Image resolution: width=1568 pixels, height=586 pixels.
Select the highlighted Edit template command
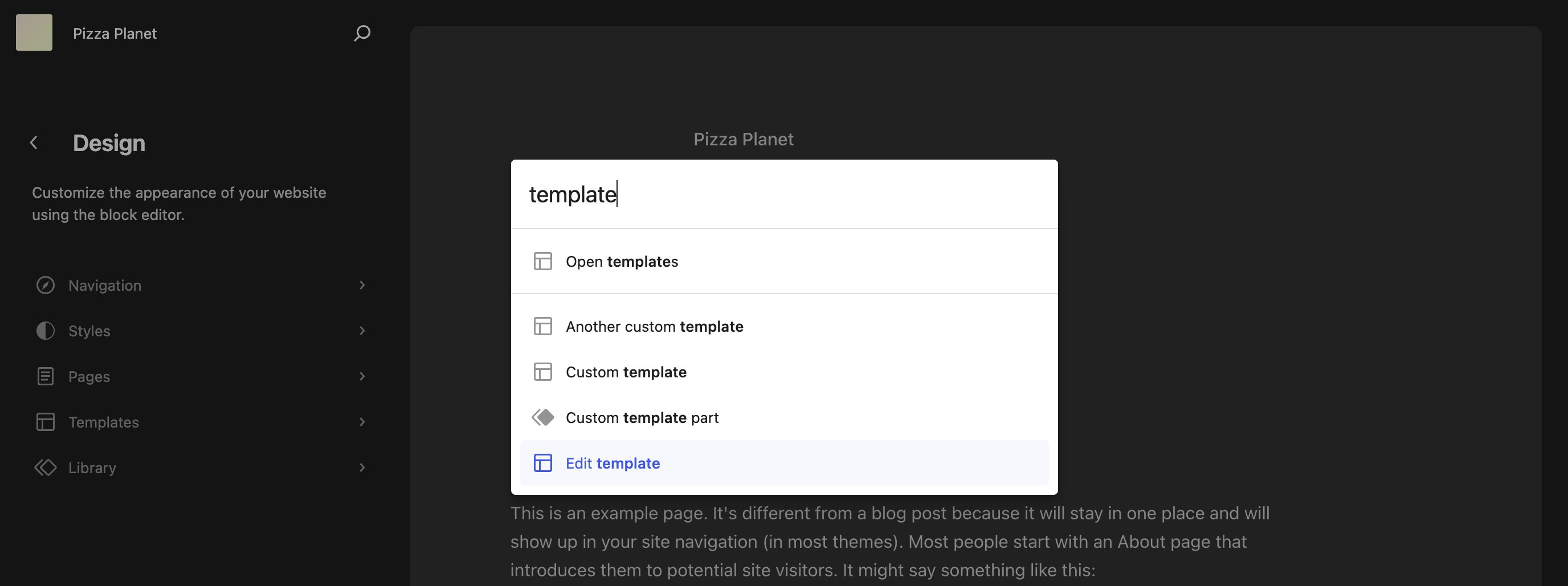(612, 463)
